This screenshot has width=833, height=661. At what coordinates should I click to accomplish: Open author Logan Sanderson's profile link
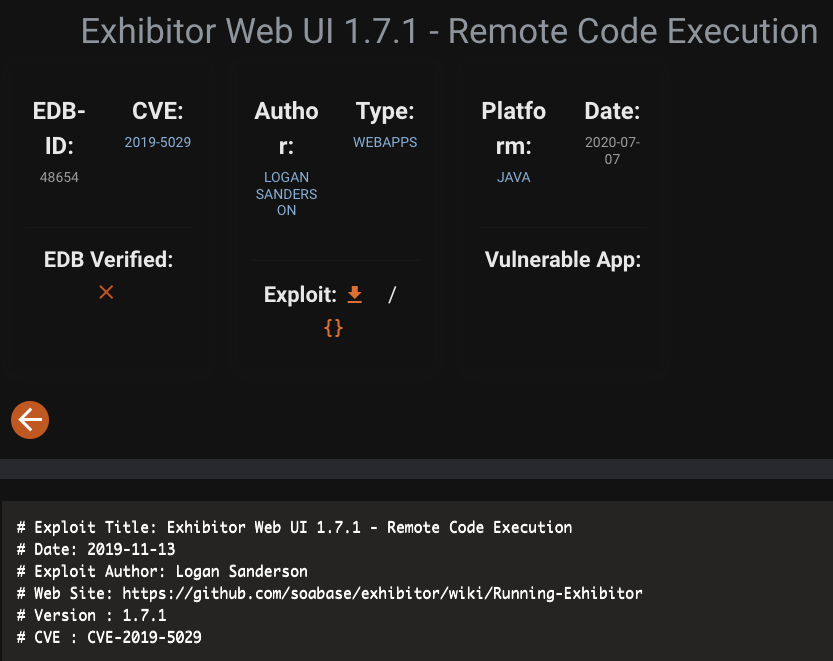(x=286, y=193)
